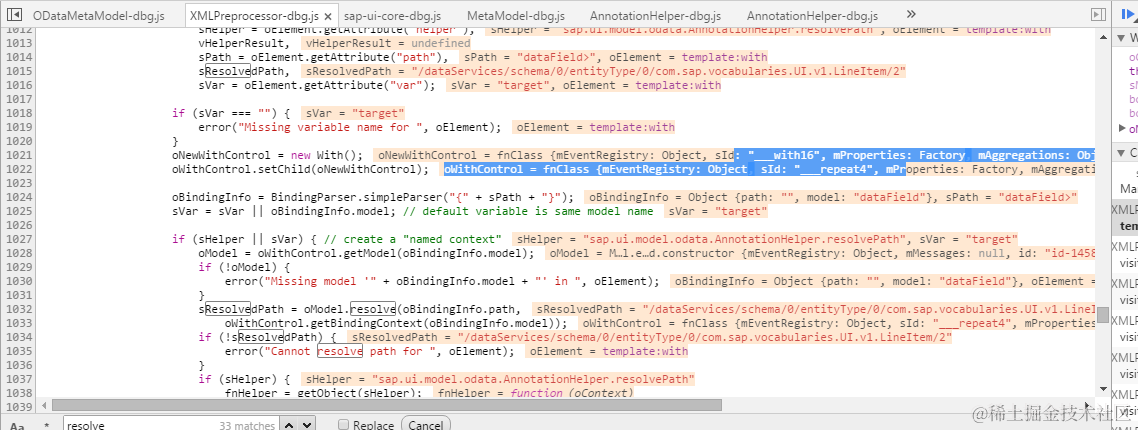Open the first AnnotationHelper-dbg.js tab

tap(655, 15)
